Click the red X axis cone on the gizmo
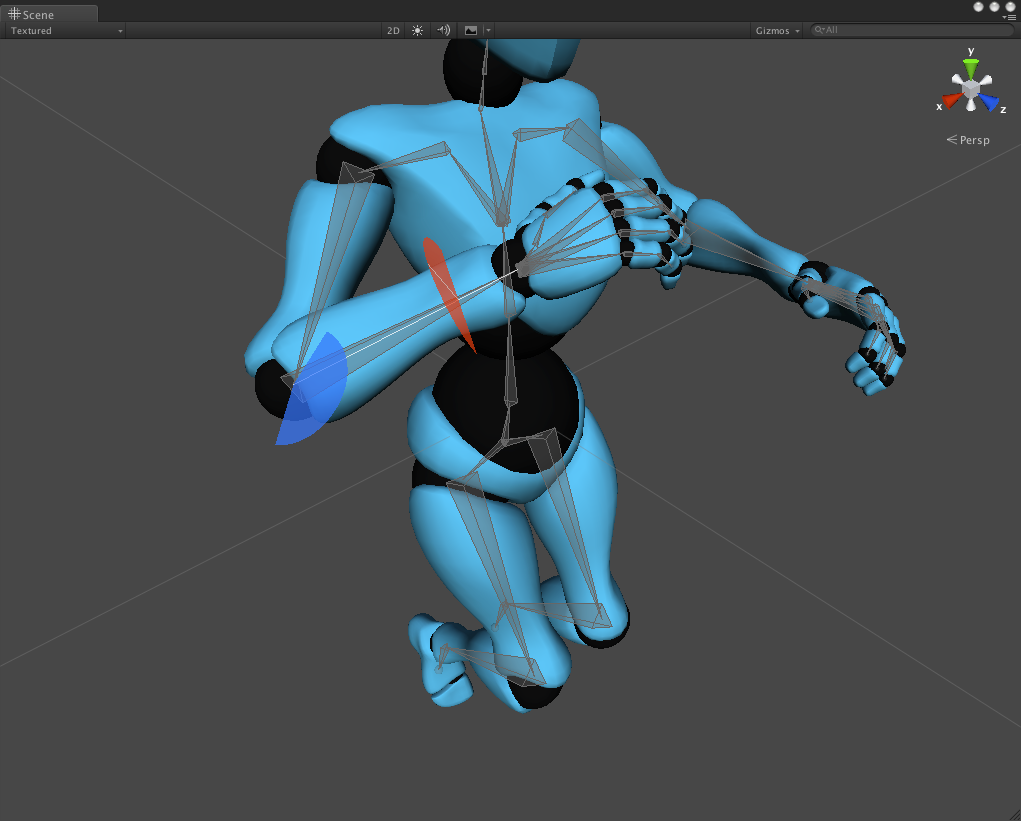 pos(952,100)
